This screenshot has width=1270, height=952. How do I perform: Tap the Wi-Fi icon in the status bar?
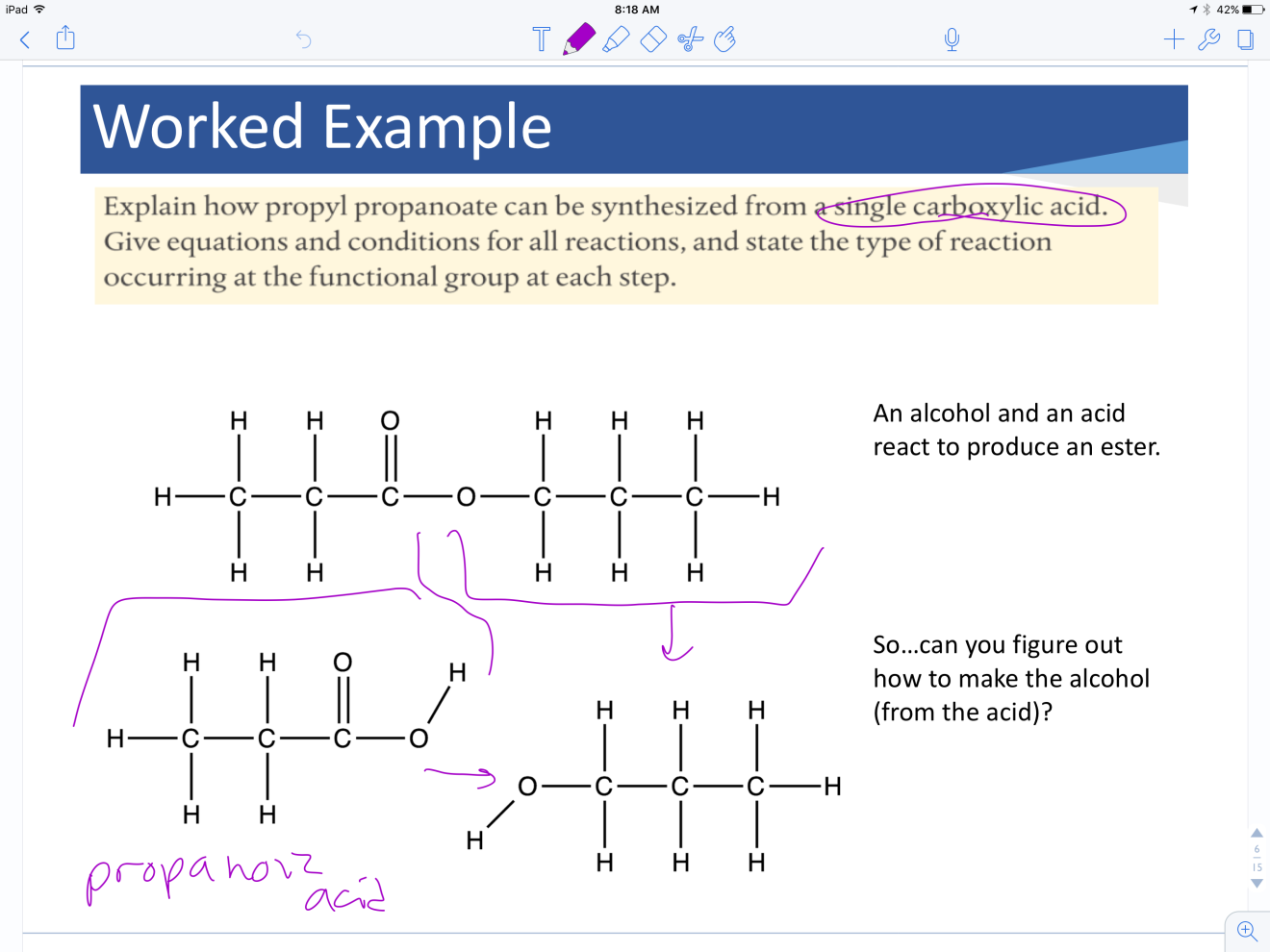coord(38,10)
